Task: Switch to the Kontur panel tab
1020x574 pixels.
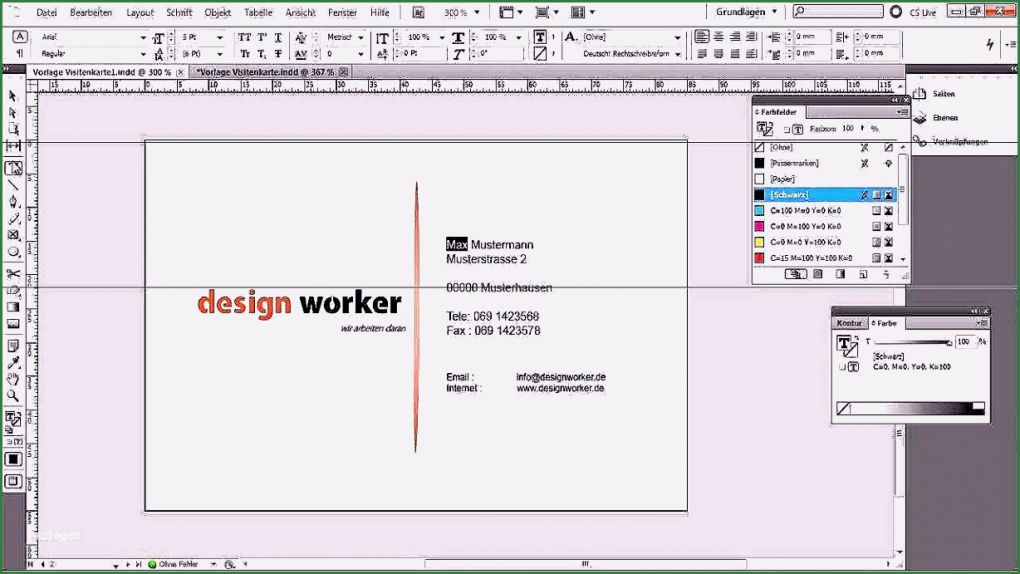Action: click(x=849, y=323)
